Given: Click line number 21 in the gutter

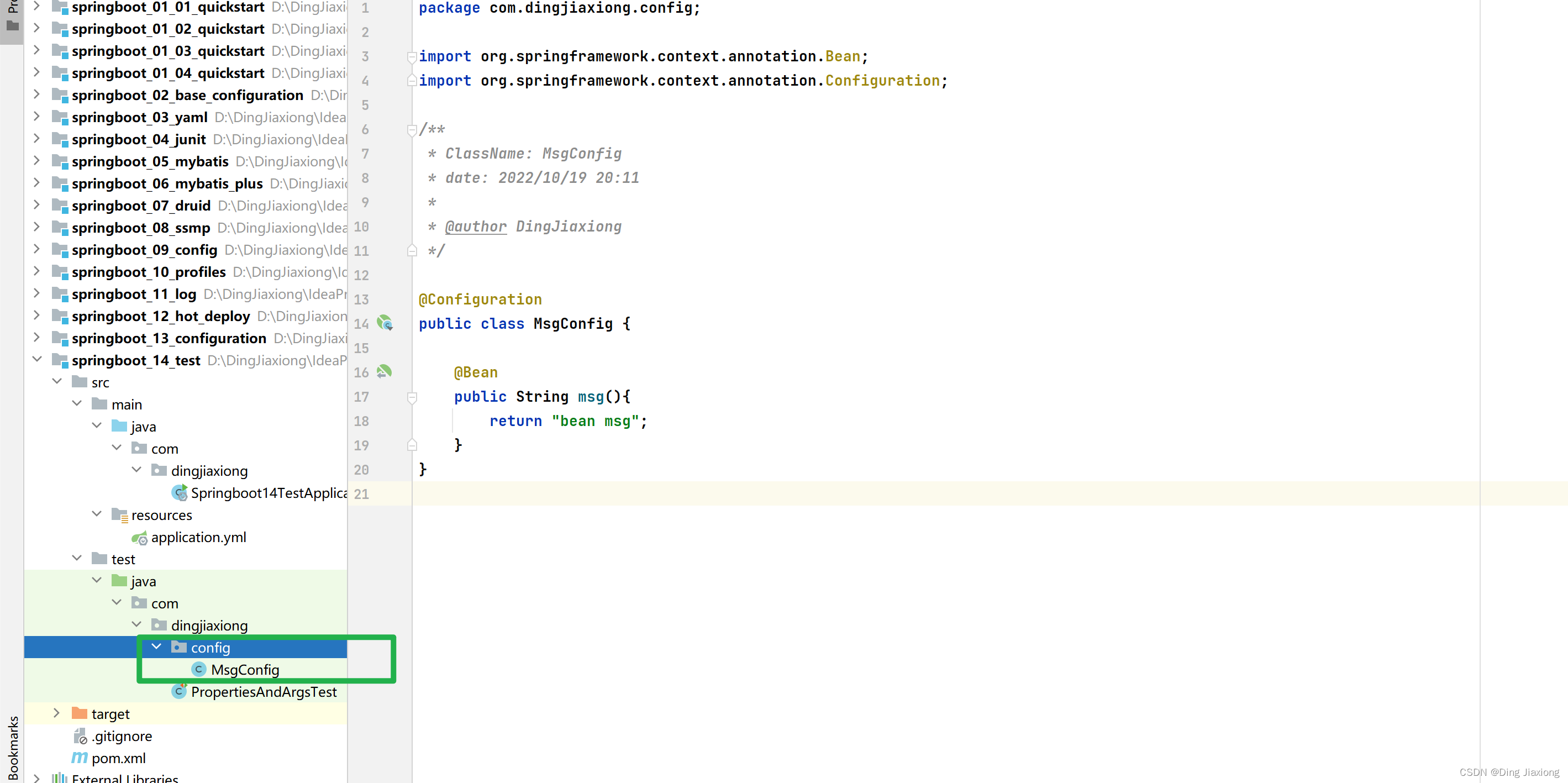Looking at the screenshot, I should tap(361, 494).
